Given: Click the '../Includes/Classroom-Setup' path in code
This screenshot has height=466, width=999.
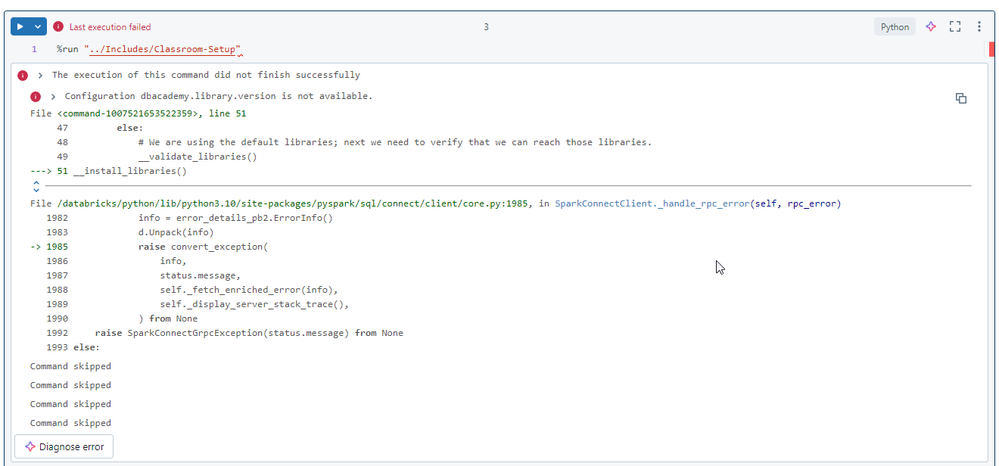Looking at the screenshot, I should point(164,49).
